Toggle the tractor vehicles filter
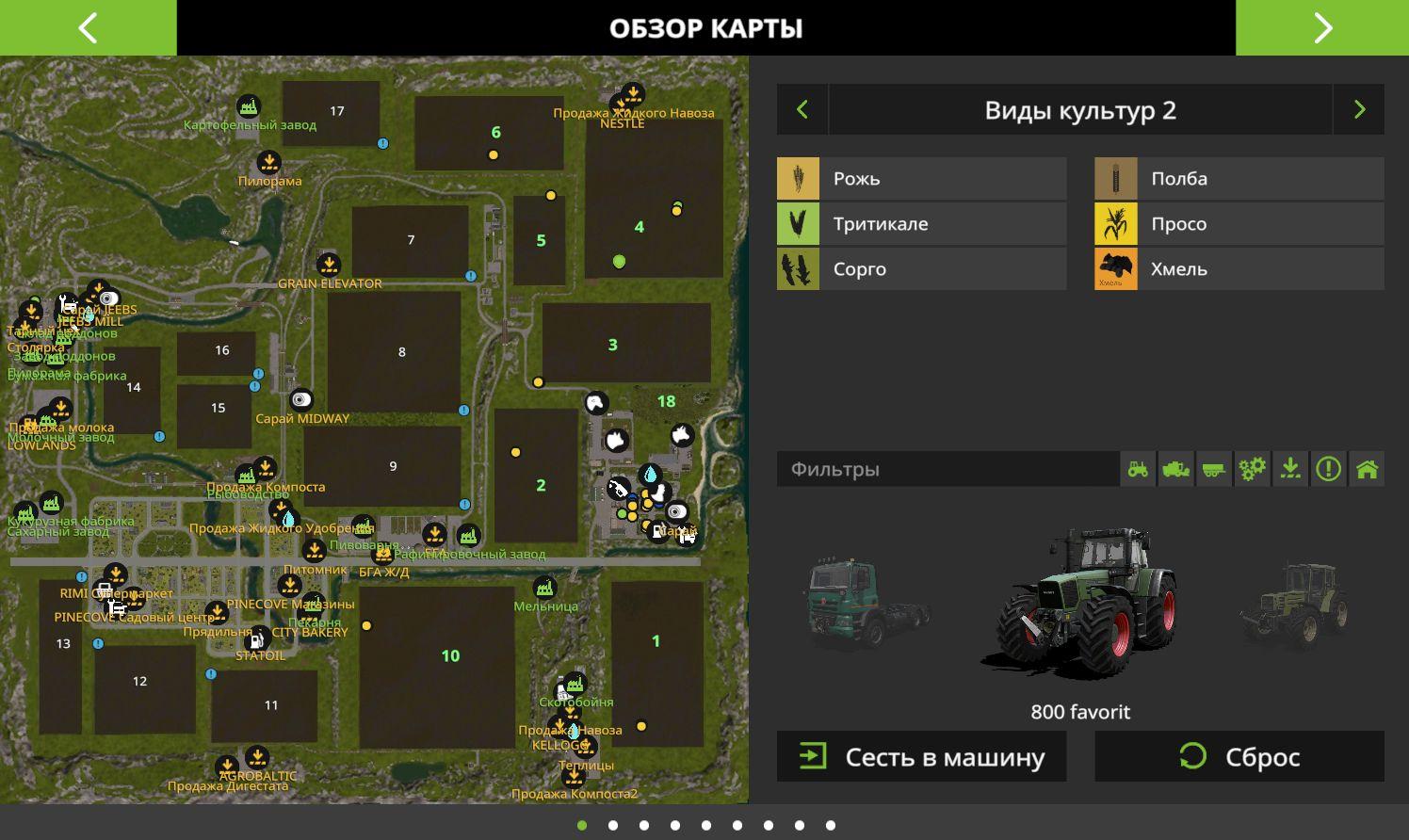 pos(1138,469)
